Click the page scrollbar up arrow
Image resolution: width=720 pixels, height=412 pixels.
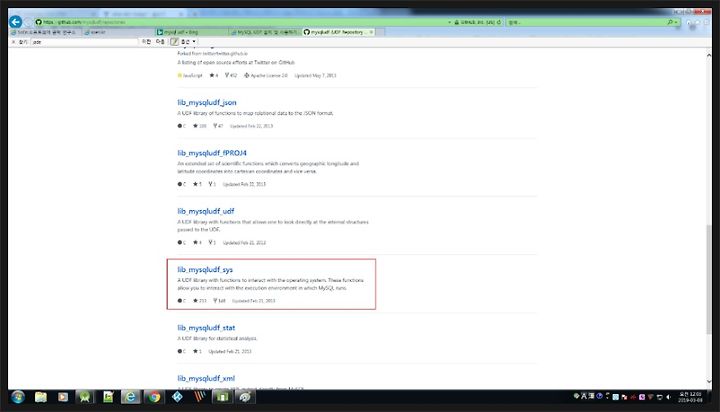[x=709, y=55]
